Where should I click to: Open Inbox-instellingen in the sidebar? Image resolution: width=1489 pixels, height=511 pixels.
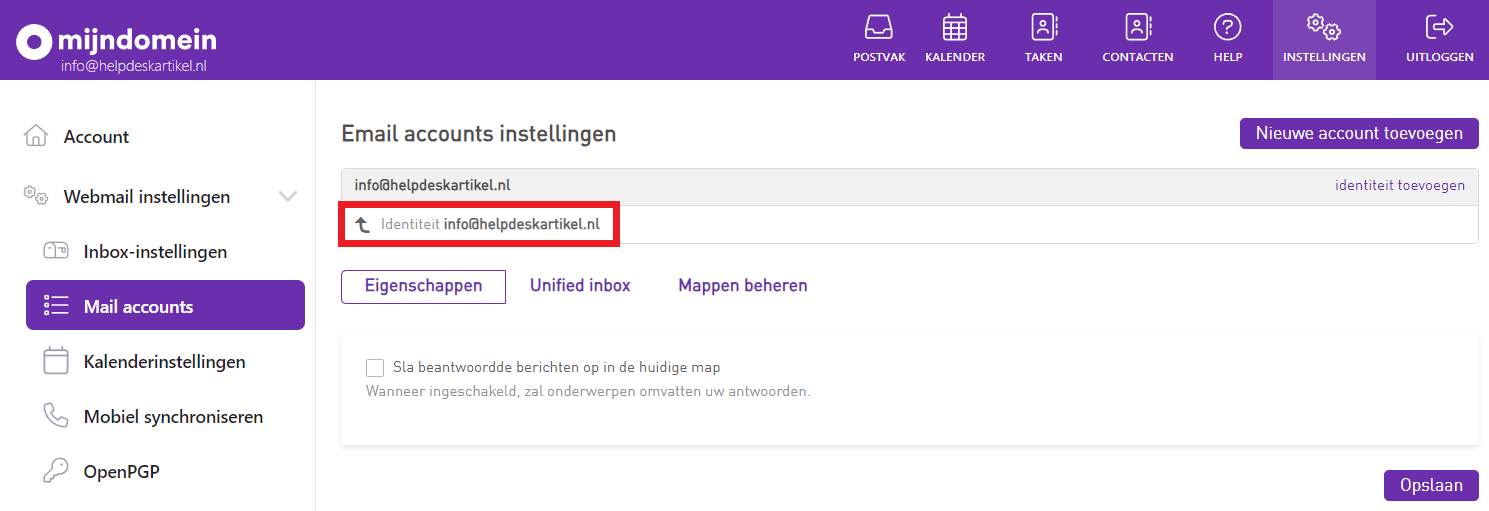tap(155, 252)
